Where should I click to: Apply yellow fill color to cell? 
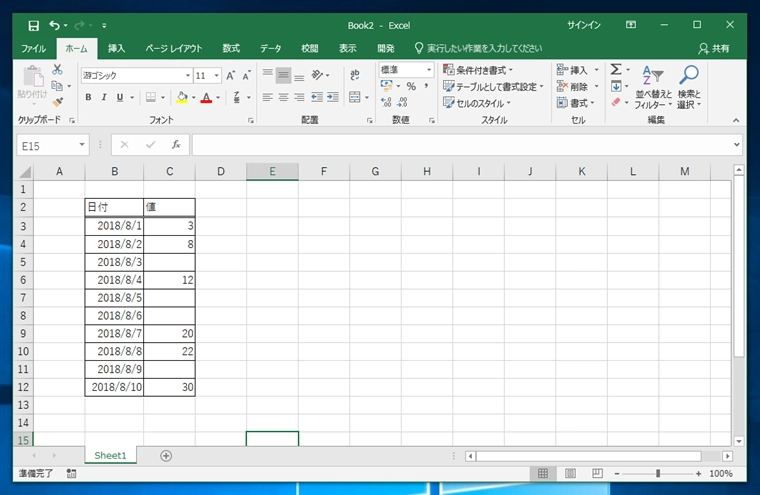coord(182,97)
